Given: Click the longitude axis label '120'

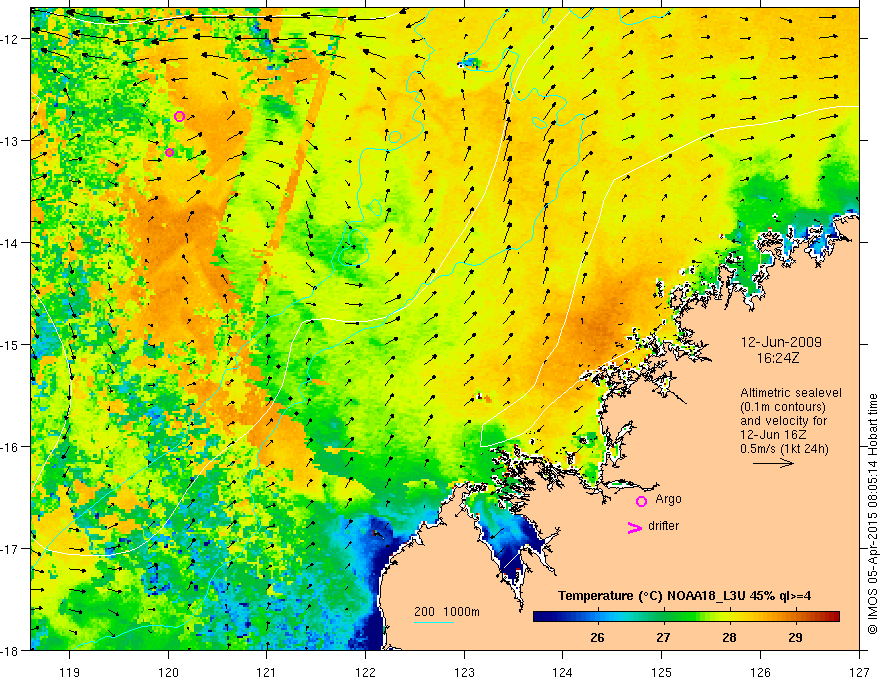Looking at the screenshot, I should (x=168, y=672).
